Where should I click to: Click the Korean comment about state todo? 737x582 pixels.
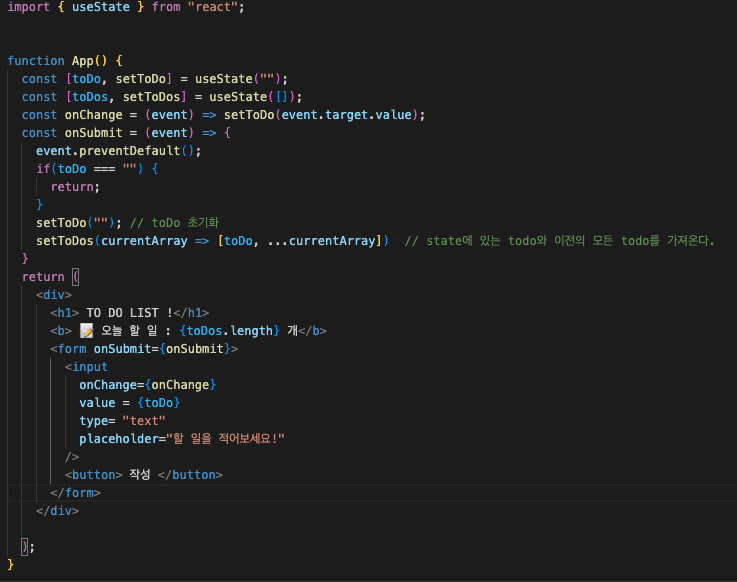pos(559,241)
